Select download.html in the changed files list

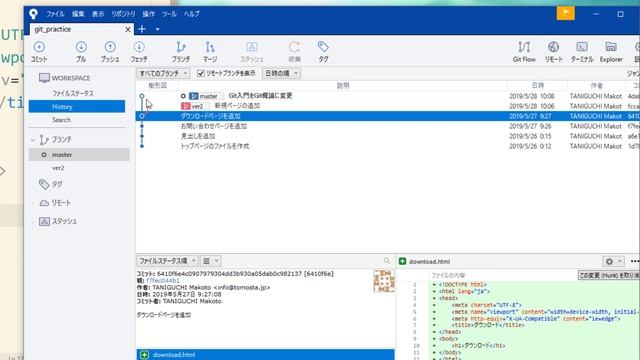pos(266,355)
